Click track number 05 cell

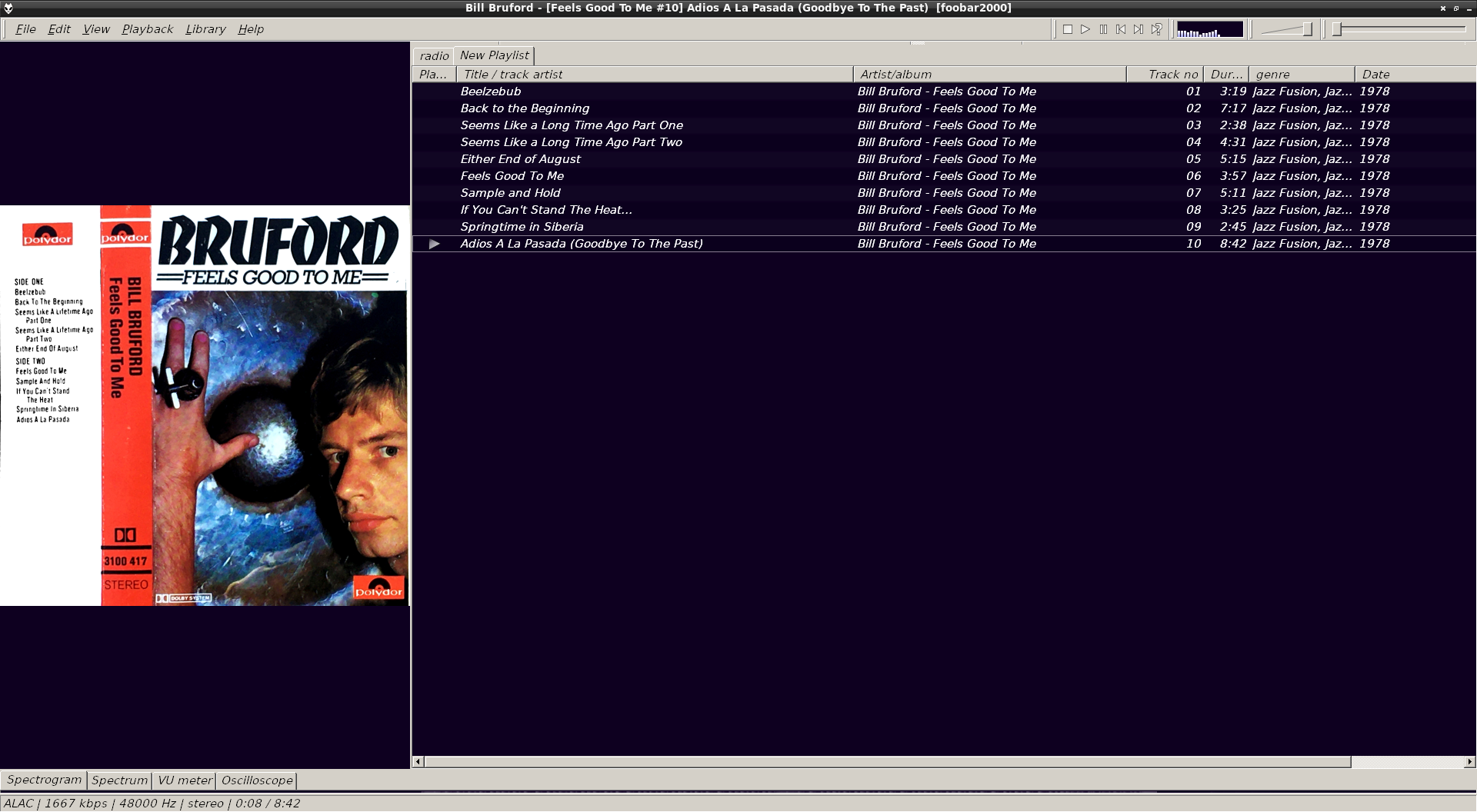1193,159
